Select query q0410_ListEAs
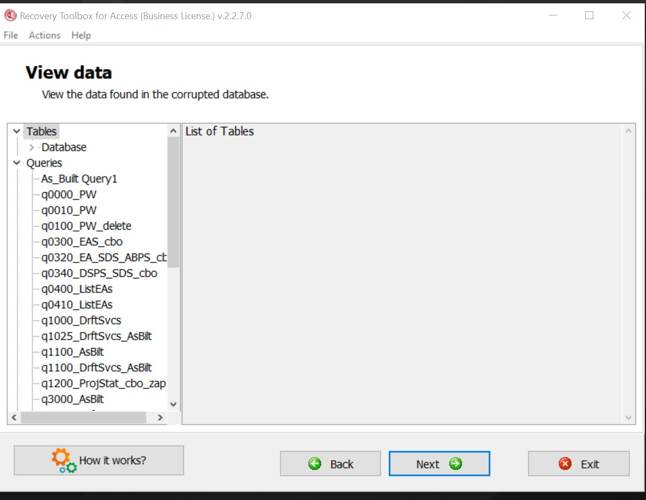The image size is (646, 500). 77,305
